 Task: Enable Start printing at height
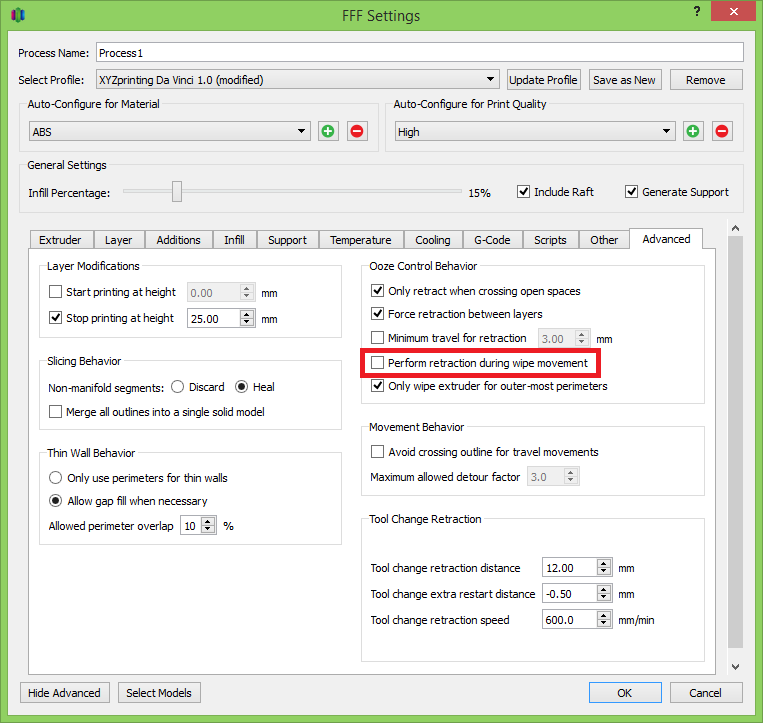(x=55, y=292)
